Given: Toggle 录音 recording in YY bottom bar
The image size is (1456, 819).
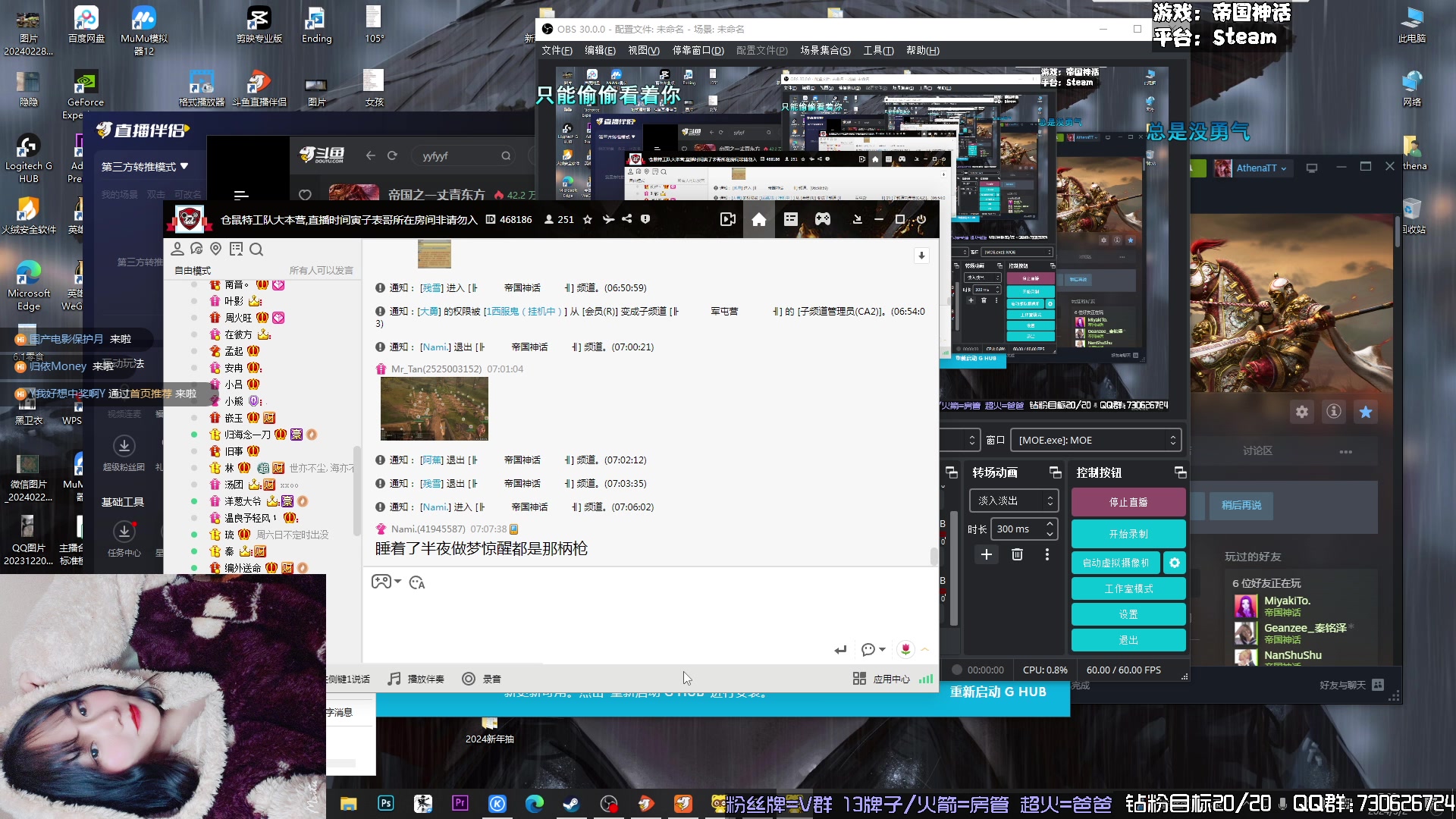Looking at the screenshot, I should [x=482, y=679].
